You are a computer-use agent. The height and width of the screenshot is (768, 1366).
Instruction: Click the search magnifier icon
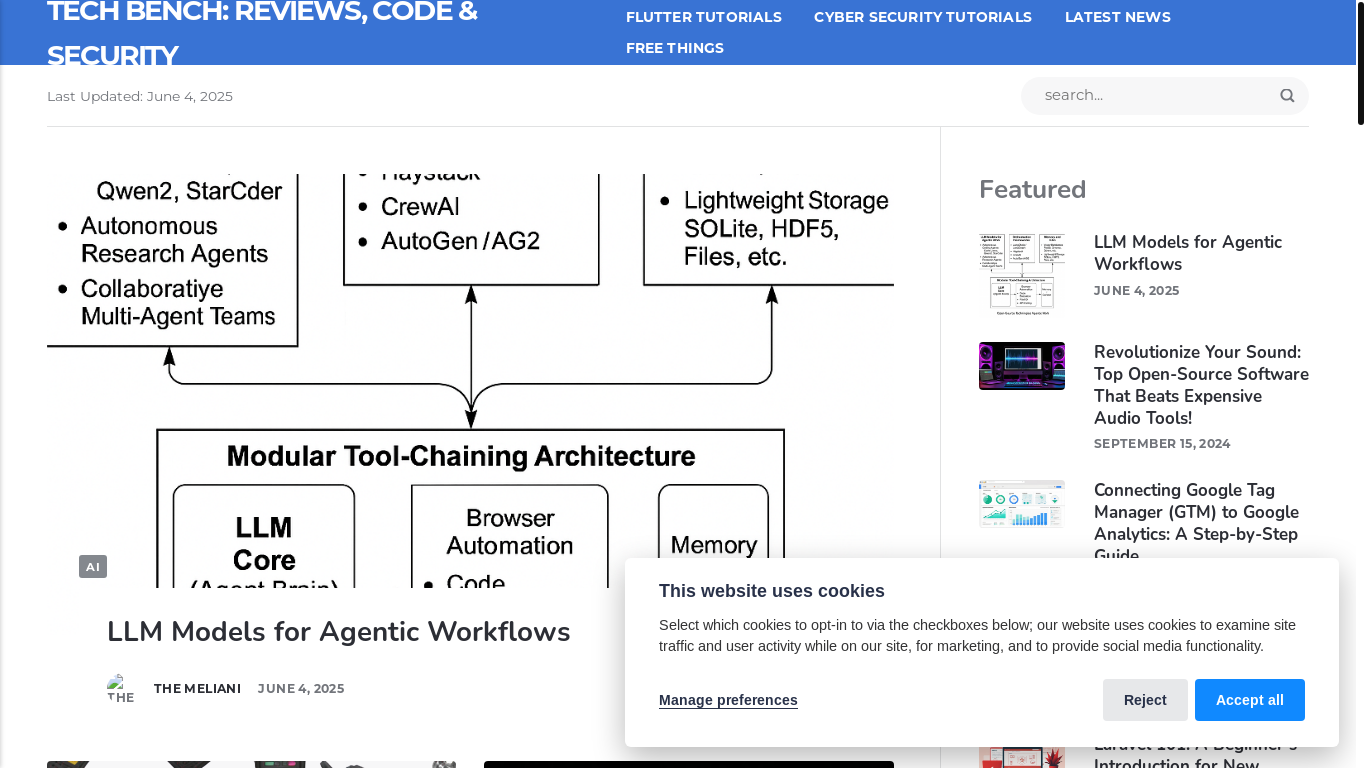point(1287,96)
